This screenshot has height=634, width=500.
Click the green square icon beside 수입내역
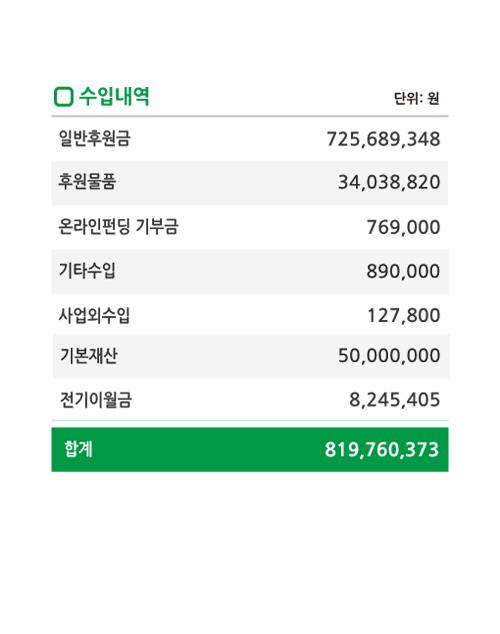64,97
